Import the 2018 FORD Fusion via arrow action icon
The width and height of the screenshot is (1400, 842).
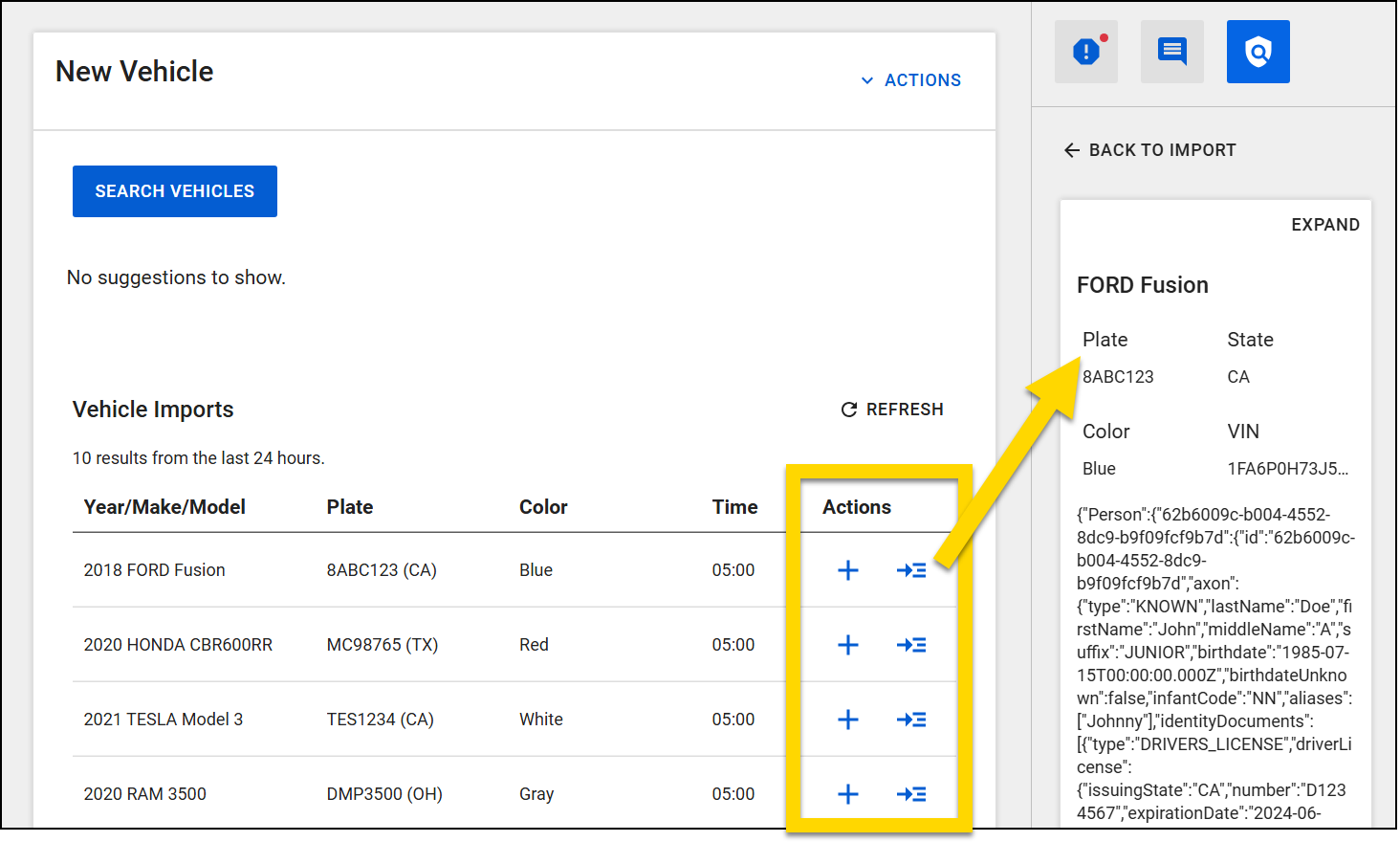(911, 569)
